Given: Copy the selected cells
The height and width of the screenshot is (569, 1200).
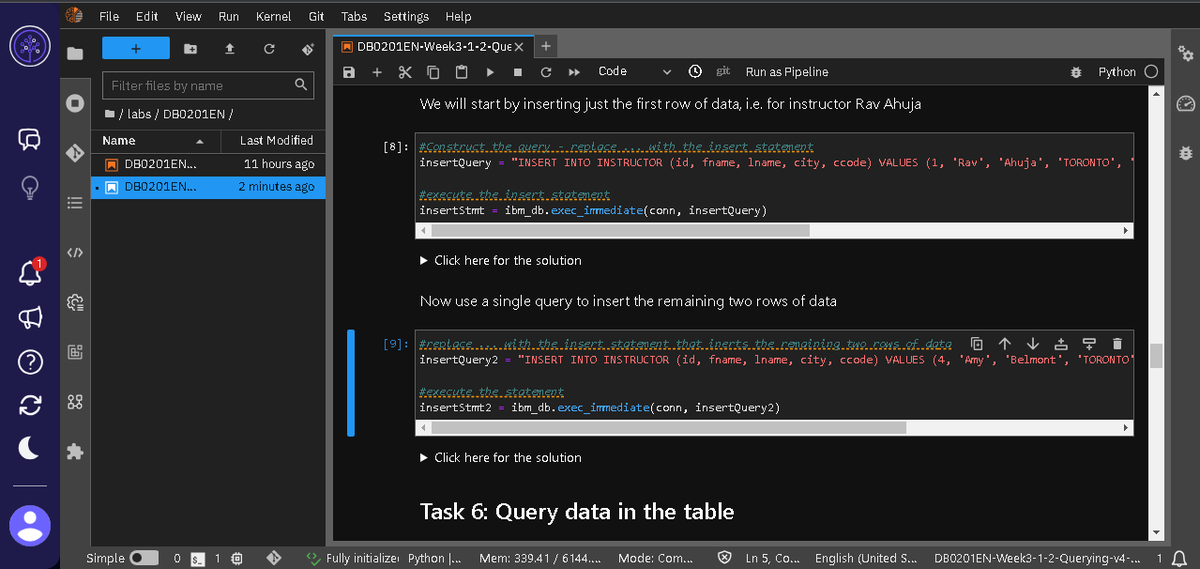Looking at the screenshot, I should click(x=433, y=72).
